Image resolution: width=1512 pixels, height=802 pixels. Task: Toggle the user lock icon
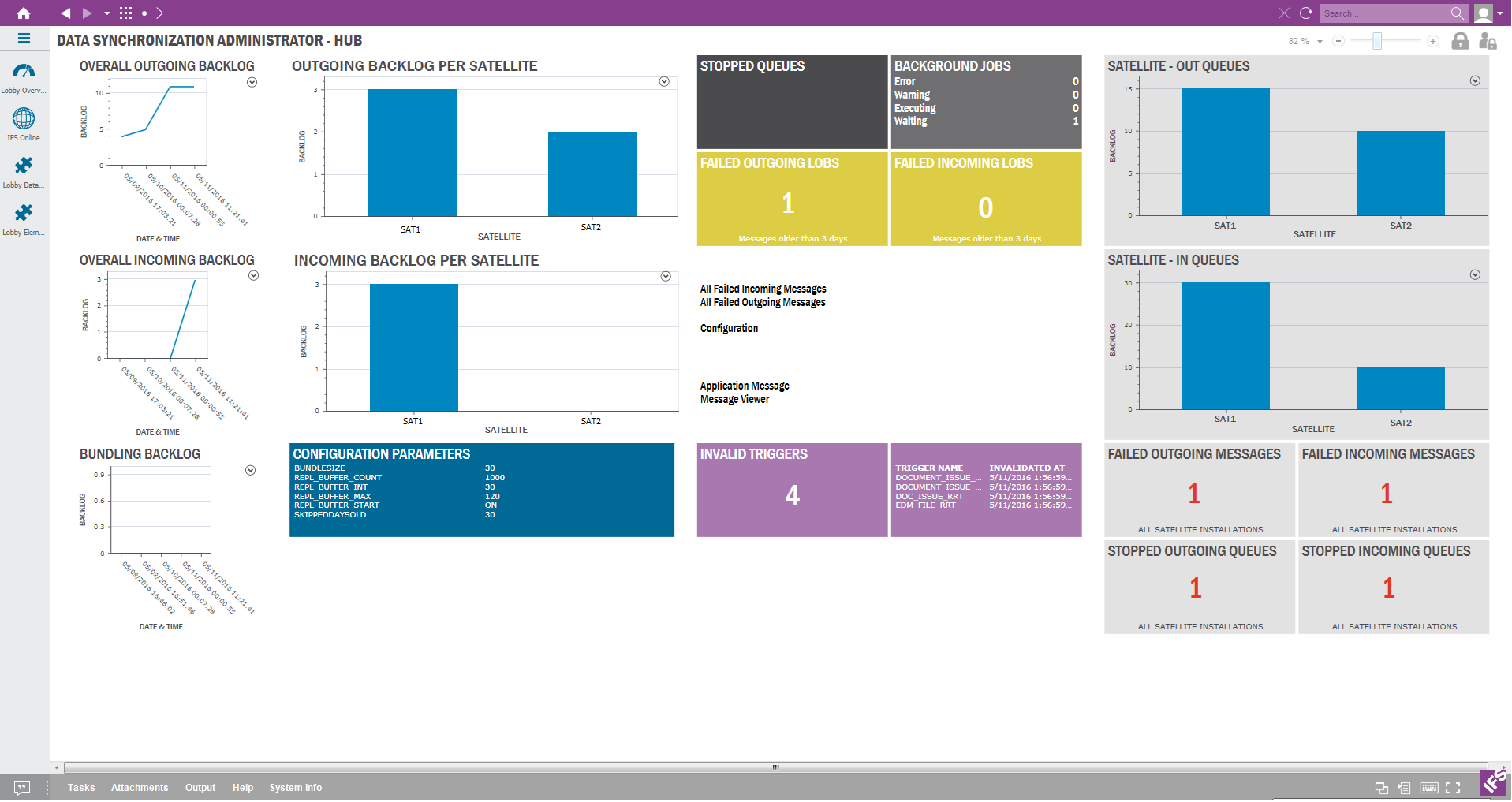coord(1488,41)
